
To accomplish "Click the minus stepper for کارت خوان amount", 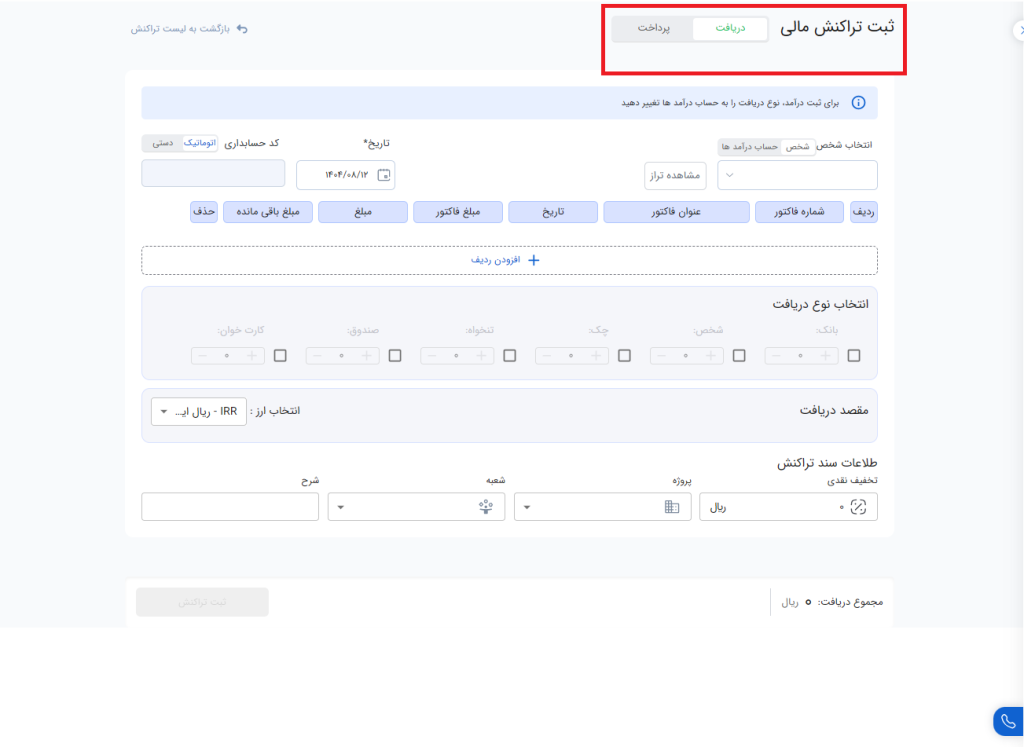I will click(202, 355).
